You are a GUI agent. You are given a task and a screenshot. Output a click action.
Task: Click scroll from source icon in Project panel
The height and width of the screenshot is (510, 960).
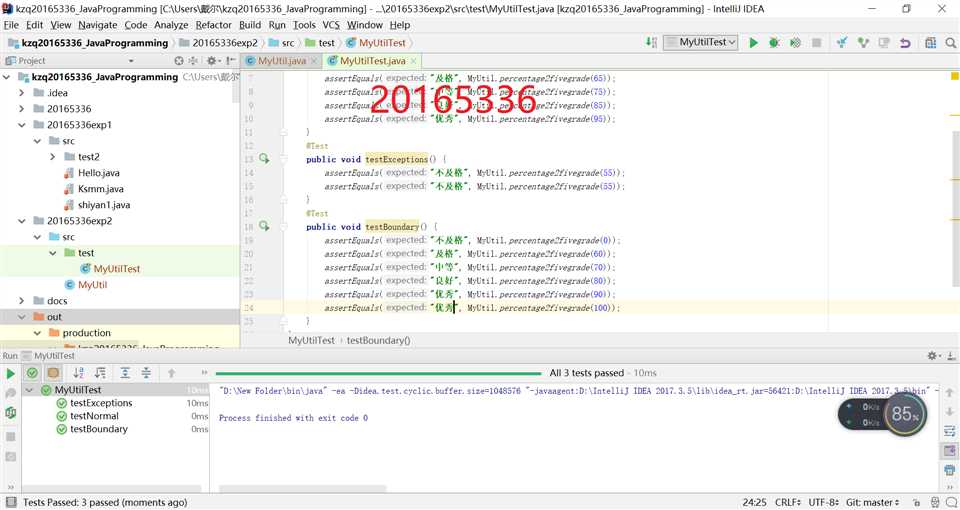click(x=179, y=61)
